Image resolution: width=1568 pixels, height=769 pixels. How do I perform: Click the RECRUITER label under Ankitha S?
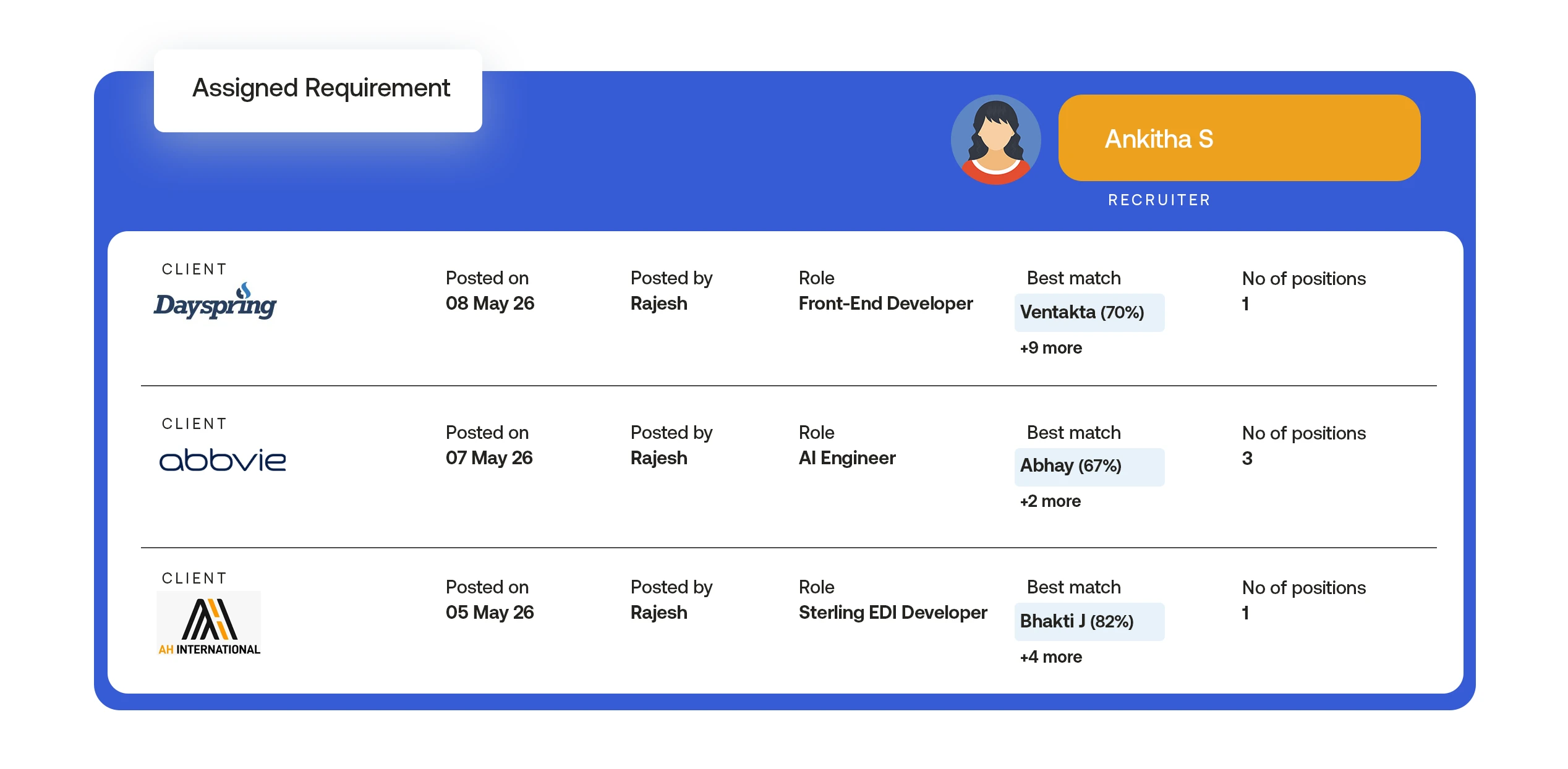[x=1159, y=200]
